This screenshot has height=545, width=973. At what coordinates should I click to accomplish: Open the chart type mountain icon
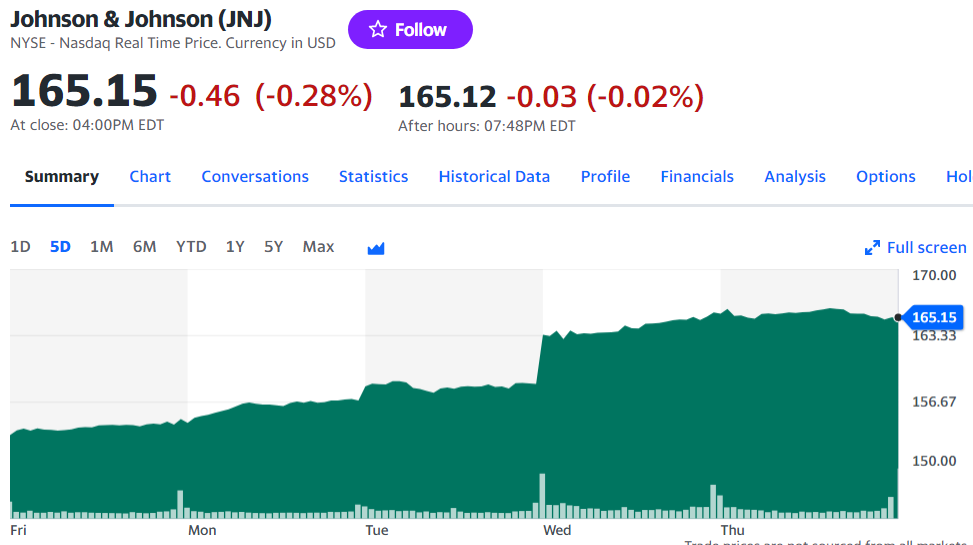[x=376, y=248]
